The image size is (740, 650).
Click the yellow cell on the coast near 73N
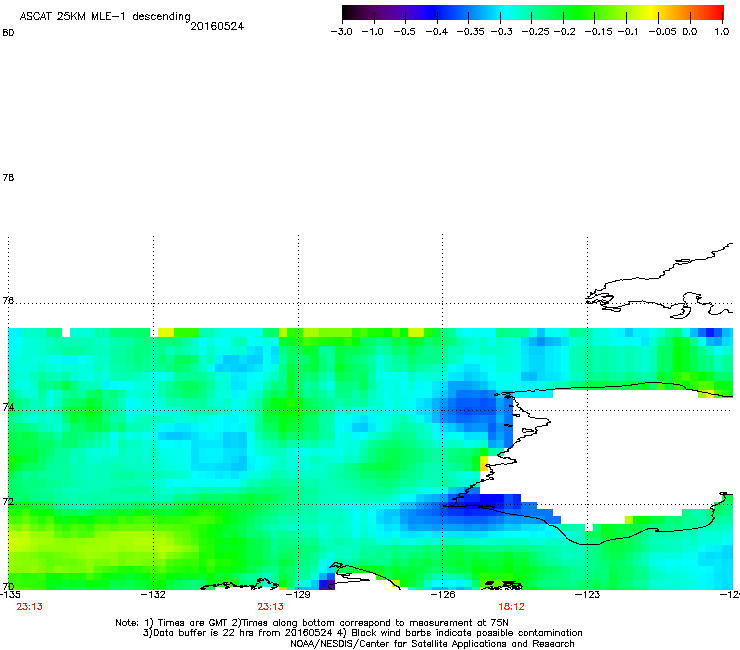[x=484, y=463]
